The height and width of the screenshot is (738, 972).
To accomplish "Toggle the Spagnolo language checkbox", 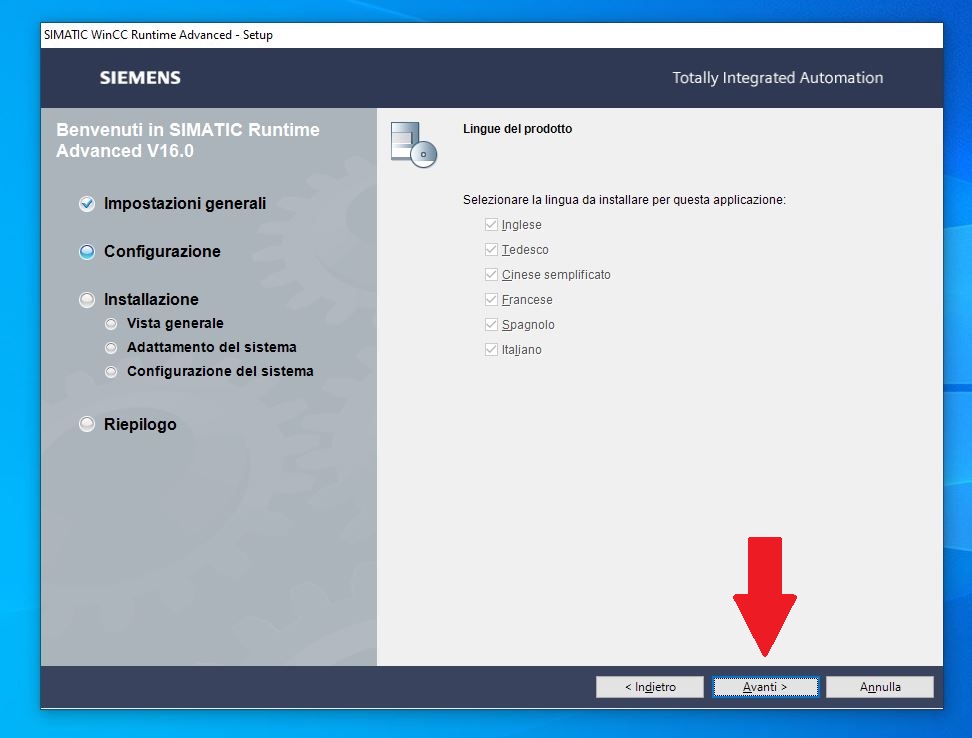I will [x=492, y=324].
